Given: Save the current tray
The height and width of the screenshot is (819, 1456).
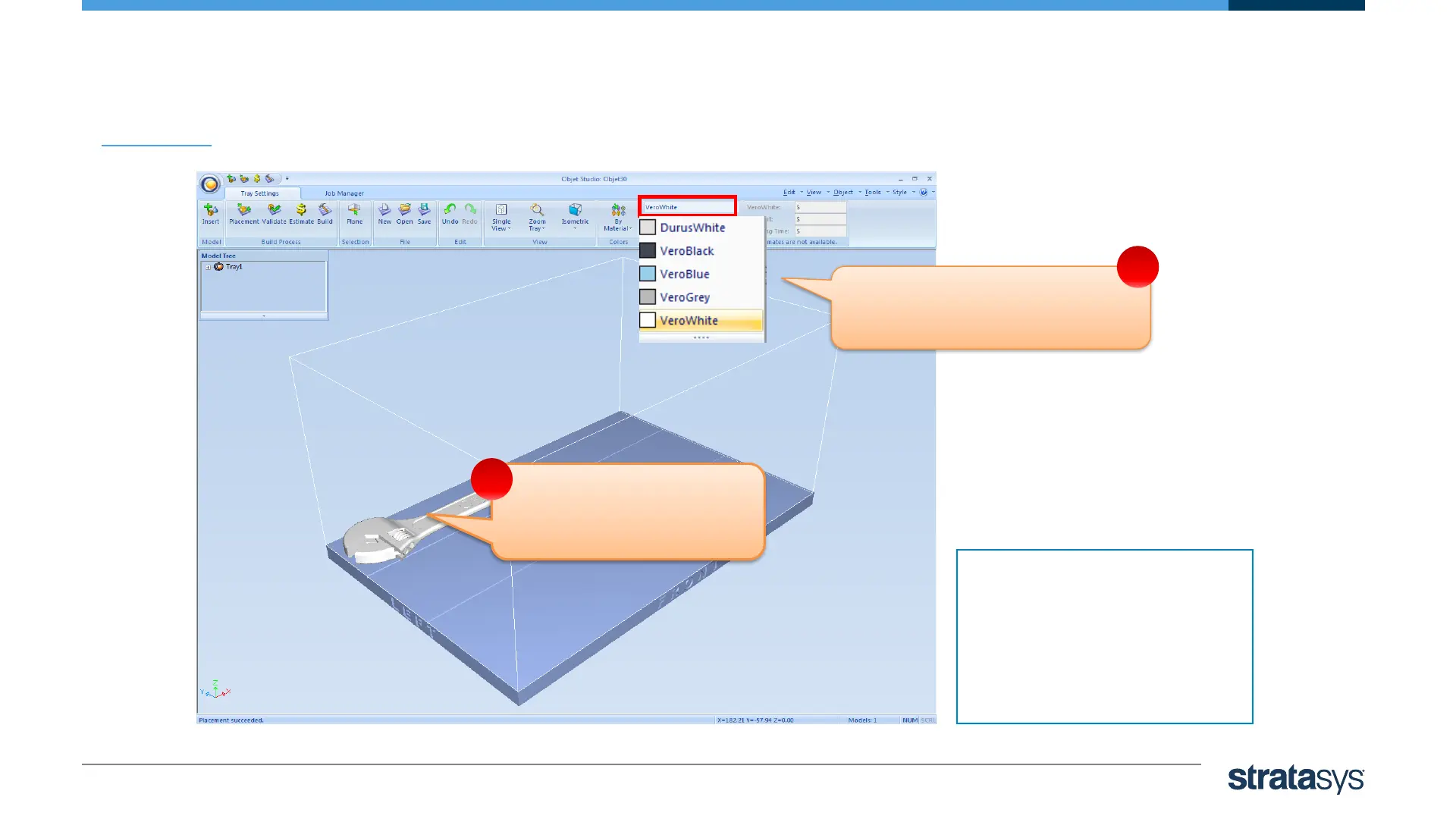Looking at the screenshot, I should tap(424, 213).
